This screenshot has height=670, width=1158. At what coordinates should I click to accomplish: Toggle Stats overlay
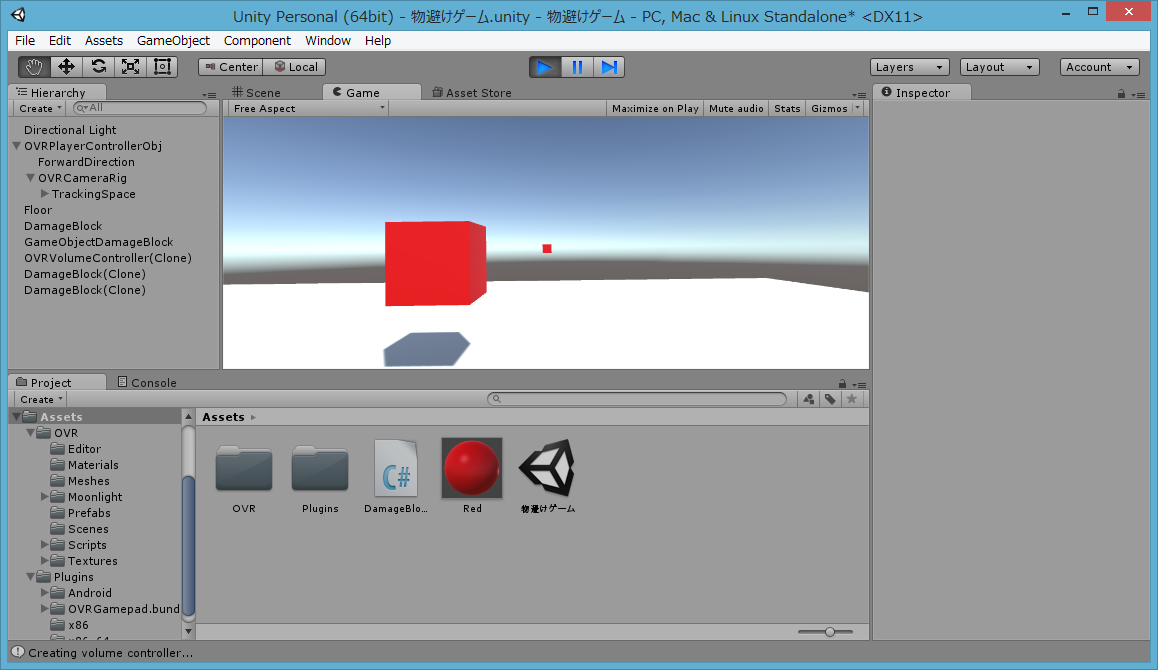pyautogui.click(x=787, y=109)
